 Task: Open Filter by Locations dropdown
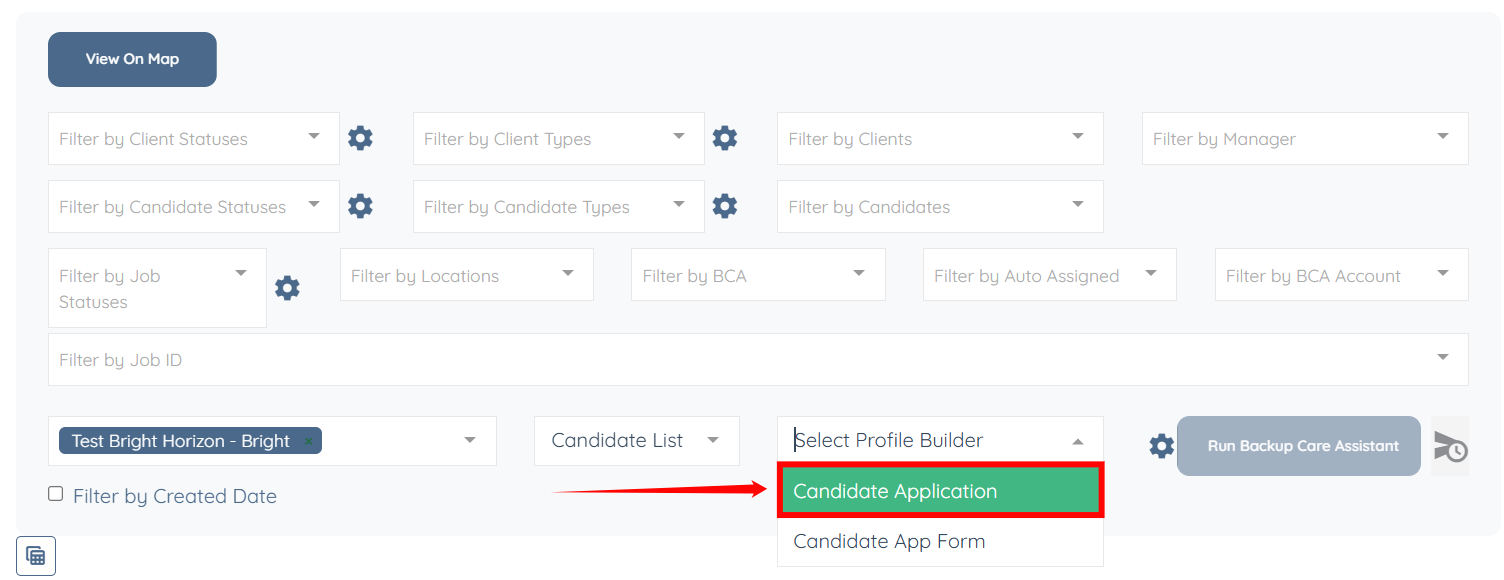coord(466,275)
